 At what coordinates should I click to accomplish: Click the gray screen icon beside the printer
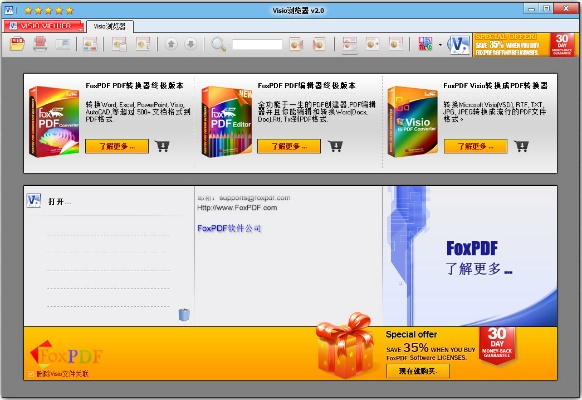[x=63, y=44]
